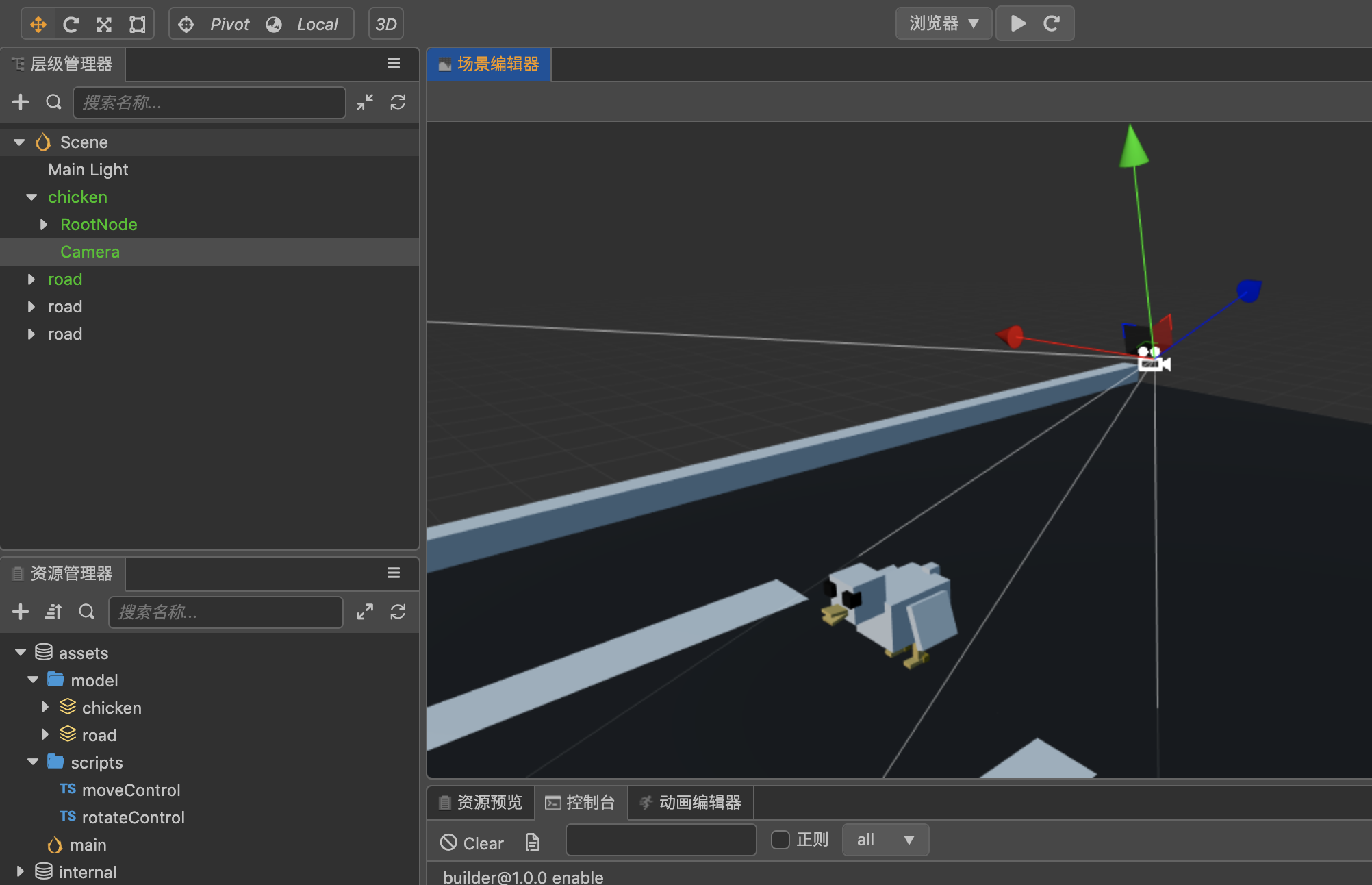Image resolution: width=1372 pixels, height=885 pixels.
Task: Switch to the 动画编辑器 tab
Action: (x=690, y=802)
